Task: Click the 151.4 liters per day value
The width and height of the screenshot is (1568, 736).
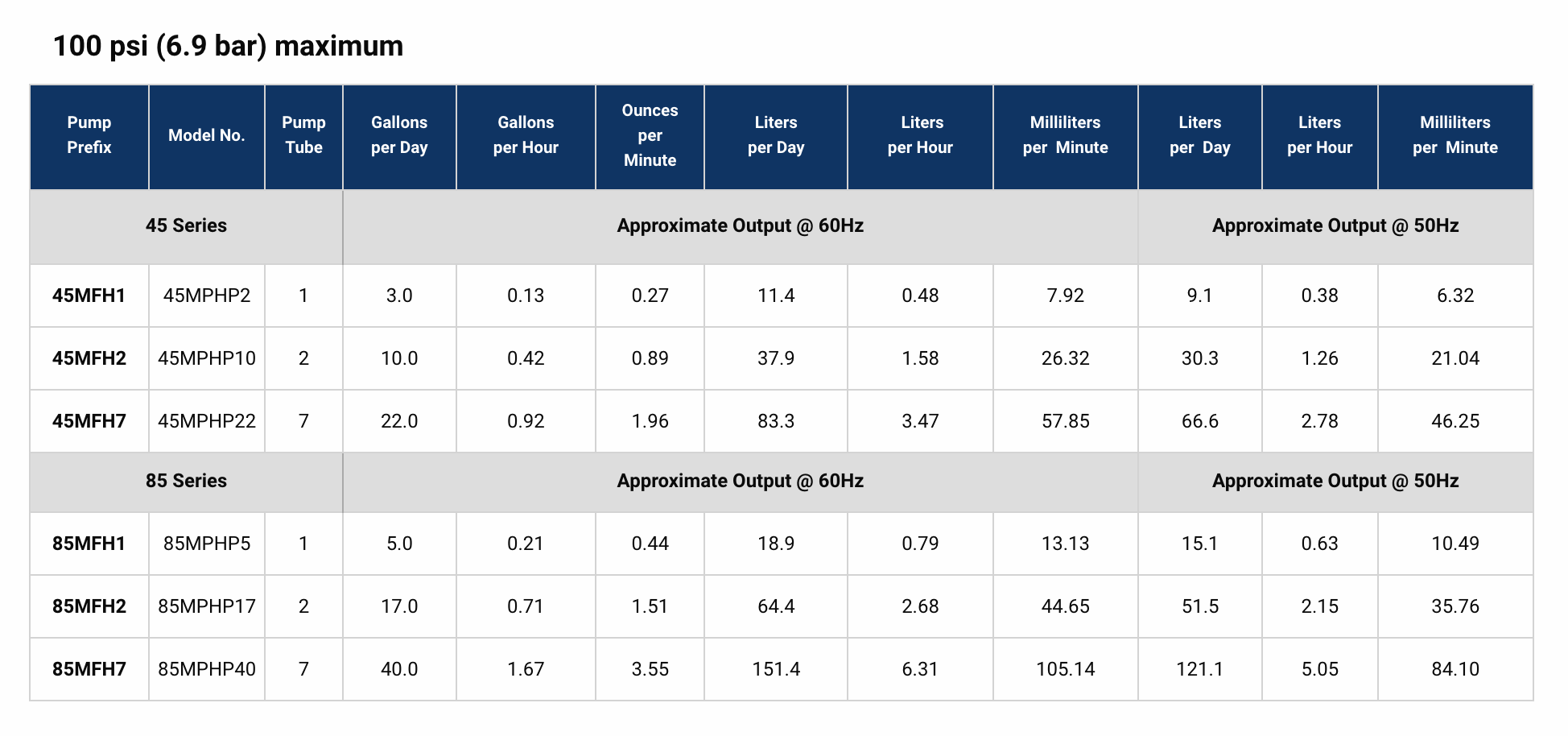Action: point(776,669)
